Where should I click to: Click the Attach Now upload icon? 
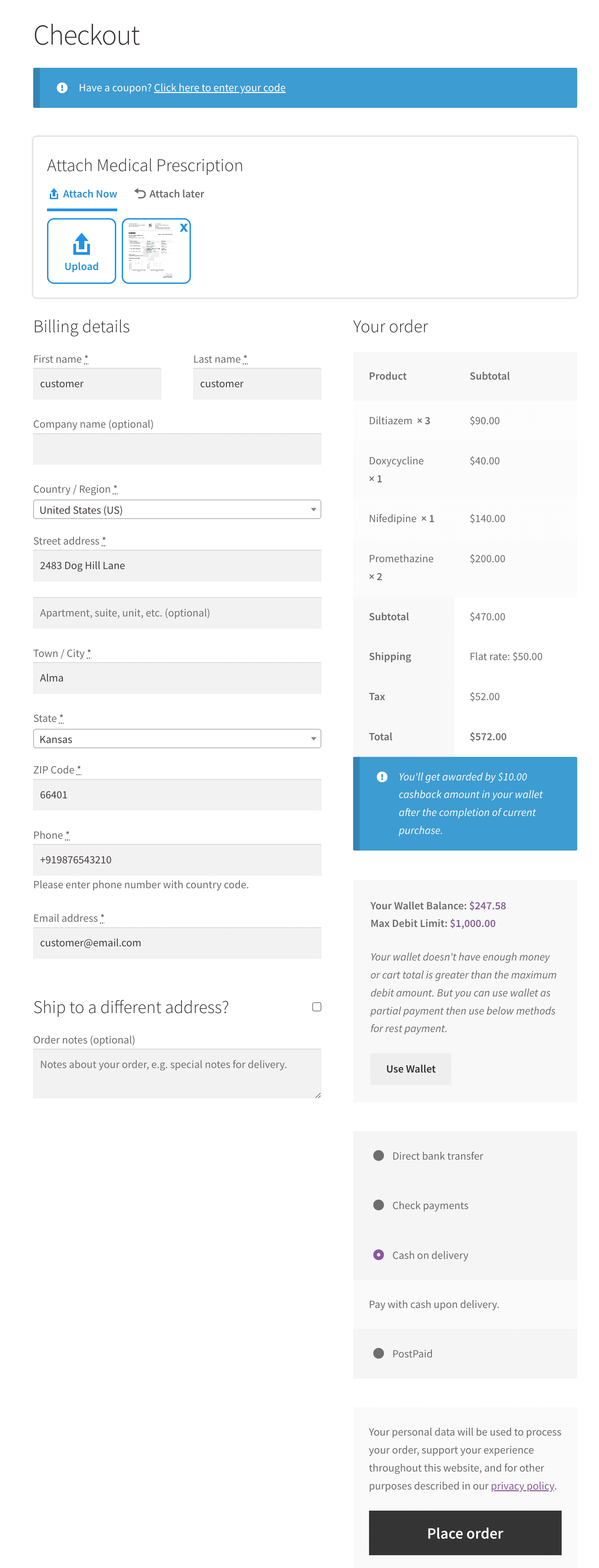tap(53, 193)
